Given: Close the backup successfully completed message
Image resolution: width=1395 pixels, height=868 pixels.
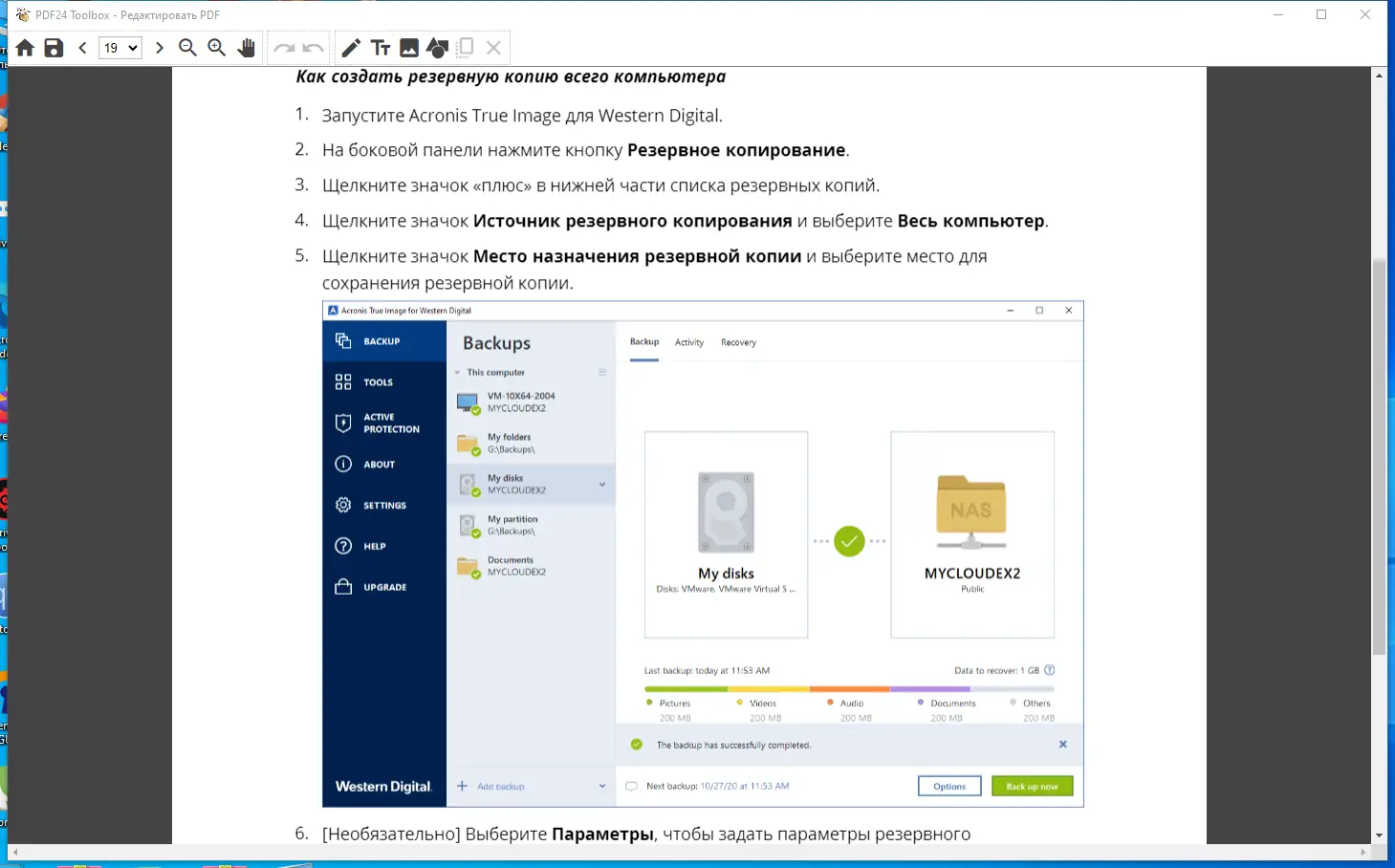Looking at the screenshot, I should coord(1063,744).
